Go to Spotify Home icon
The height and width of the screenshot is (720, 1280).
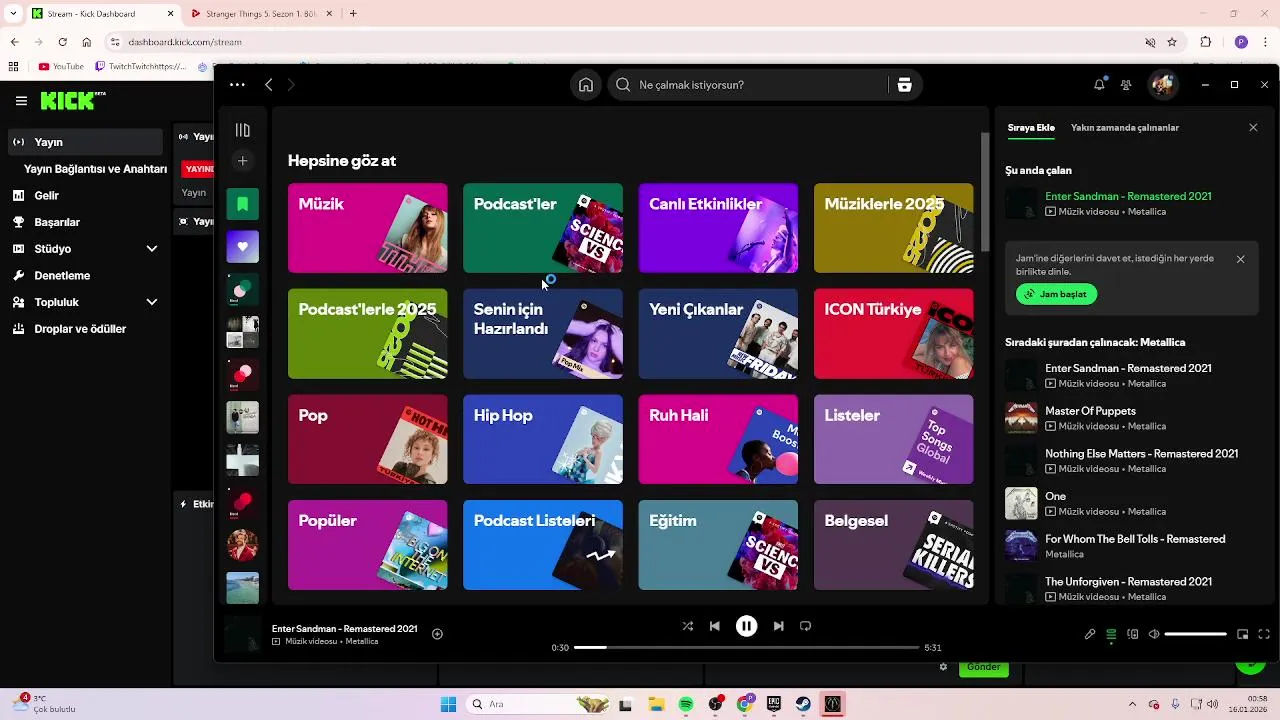[x=586, y=85]
